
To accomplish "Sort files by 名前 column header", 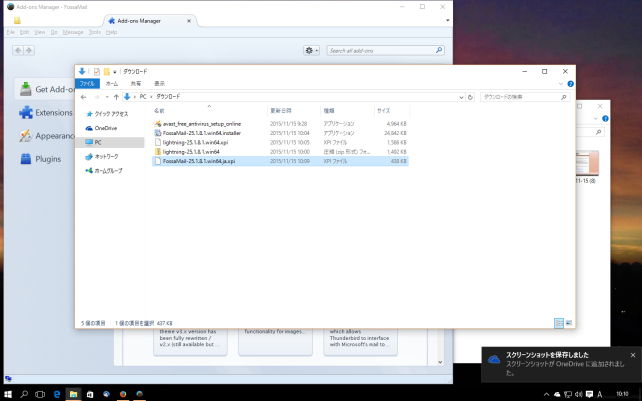I will click(x=209, y=111).
